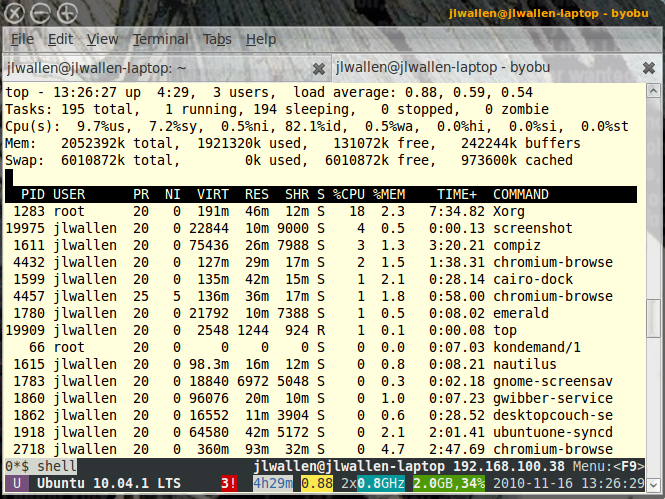Maximize the terminal window
Viewport: 665px width, 499px height.
click(67, 13)
